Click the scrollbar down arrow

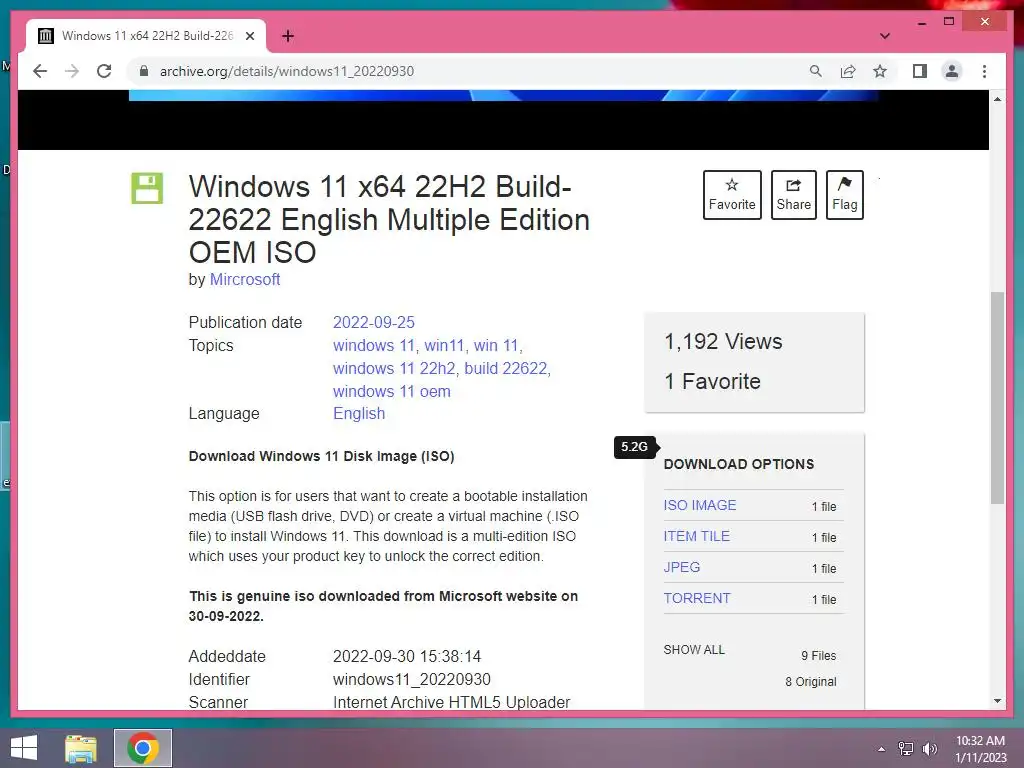[x=997, y=701]
